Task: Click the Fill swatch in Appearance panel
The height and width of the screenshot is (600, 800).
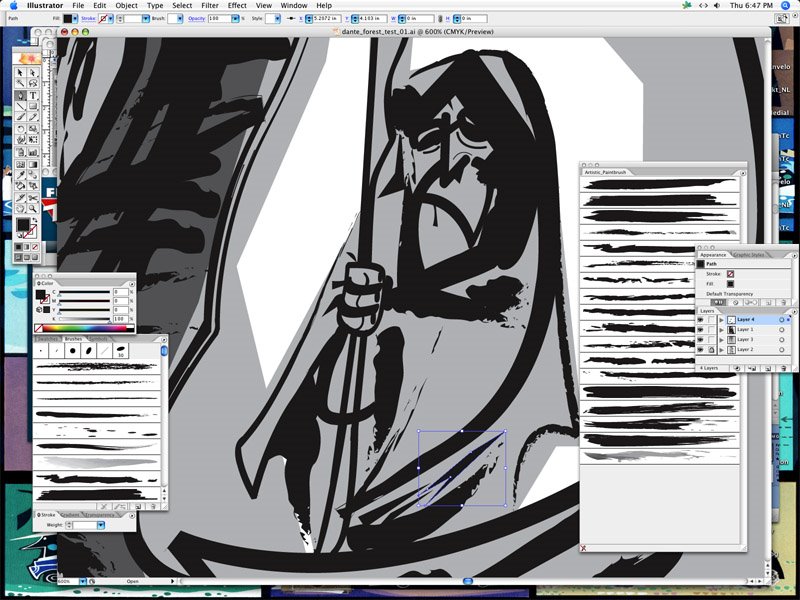Action: click(x=730, y=284)
